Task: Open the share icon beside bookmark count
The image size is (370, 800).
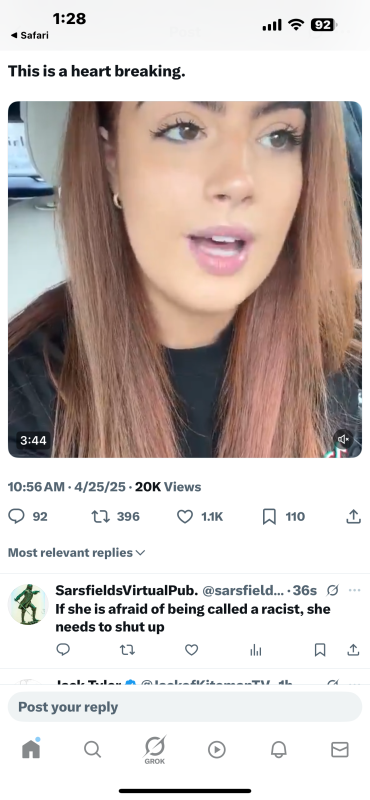Action: (353, 516)
